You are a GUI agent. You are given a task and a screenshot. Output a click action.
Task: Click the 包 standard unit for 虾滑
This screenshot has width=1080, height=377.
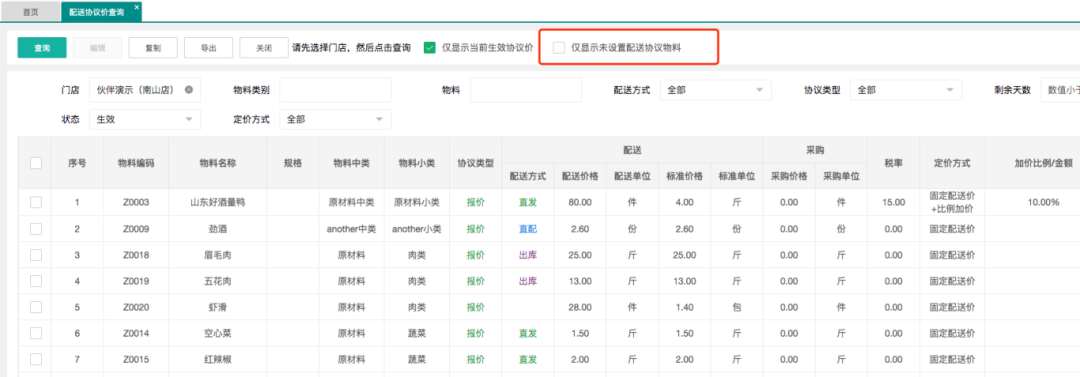[736, 307]
